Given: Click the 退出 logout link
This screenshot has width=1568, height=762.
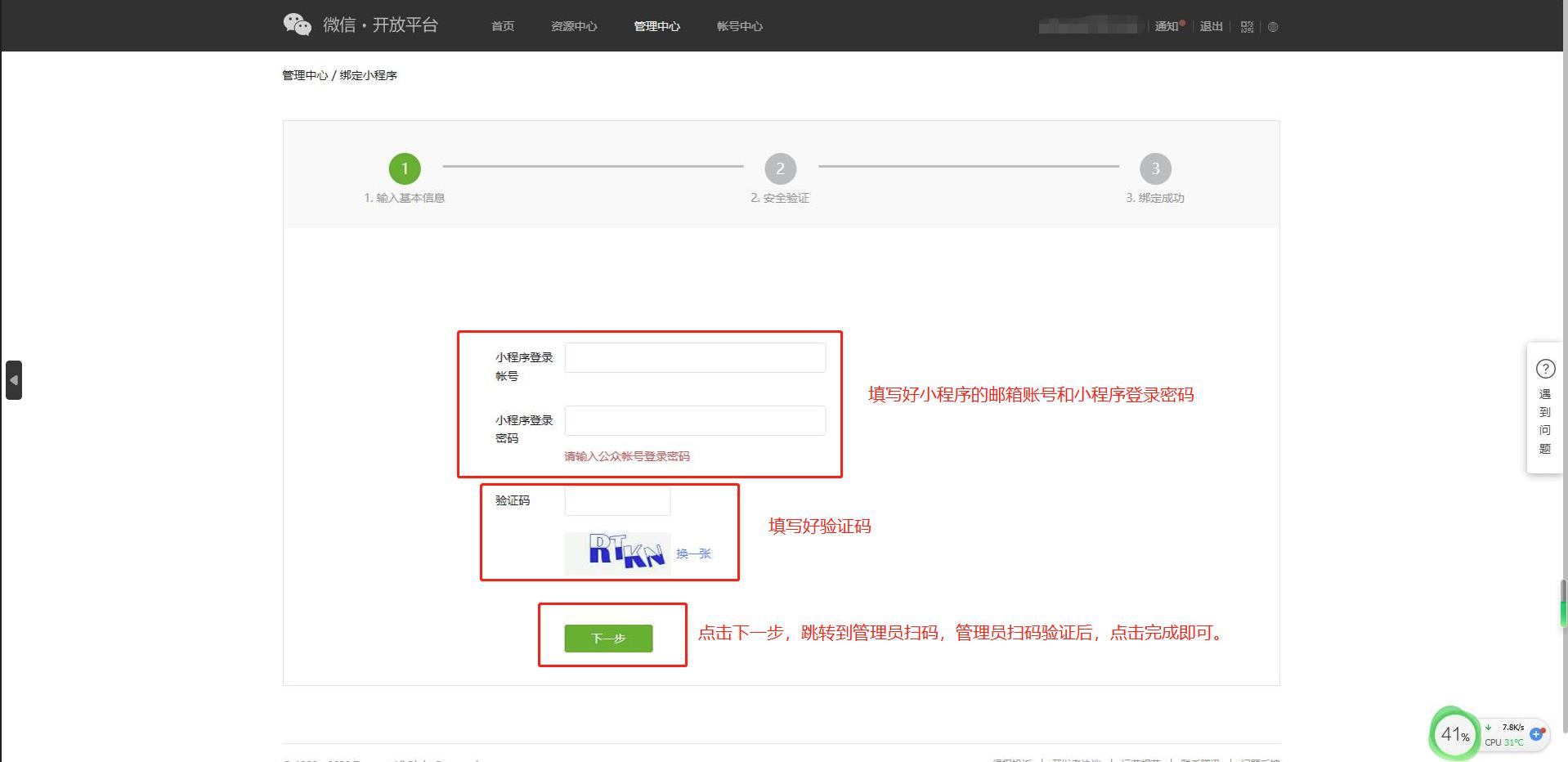Looking at the screenshot, I should tap(1211, 27).
